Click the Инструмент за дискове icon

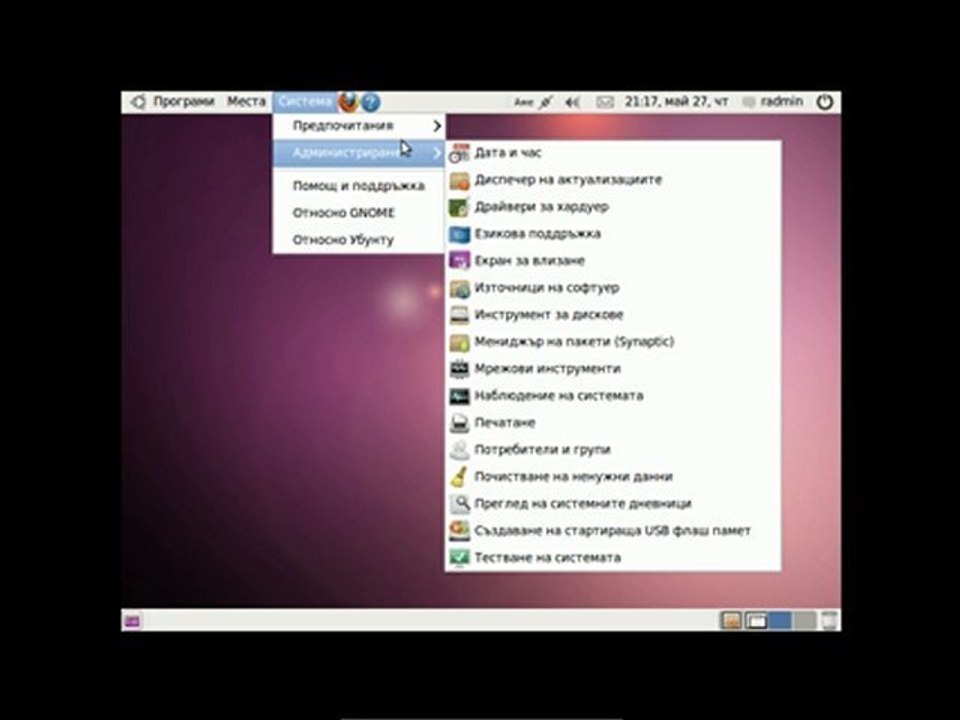[459, 315]
